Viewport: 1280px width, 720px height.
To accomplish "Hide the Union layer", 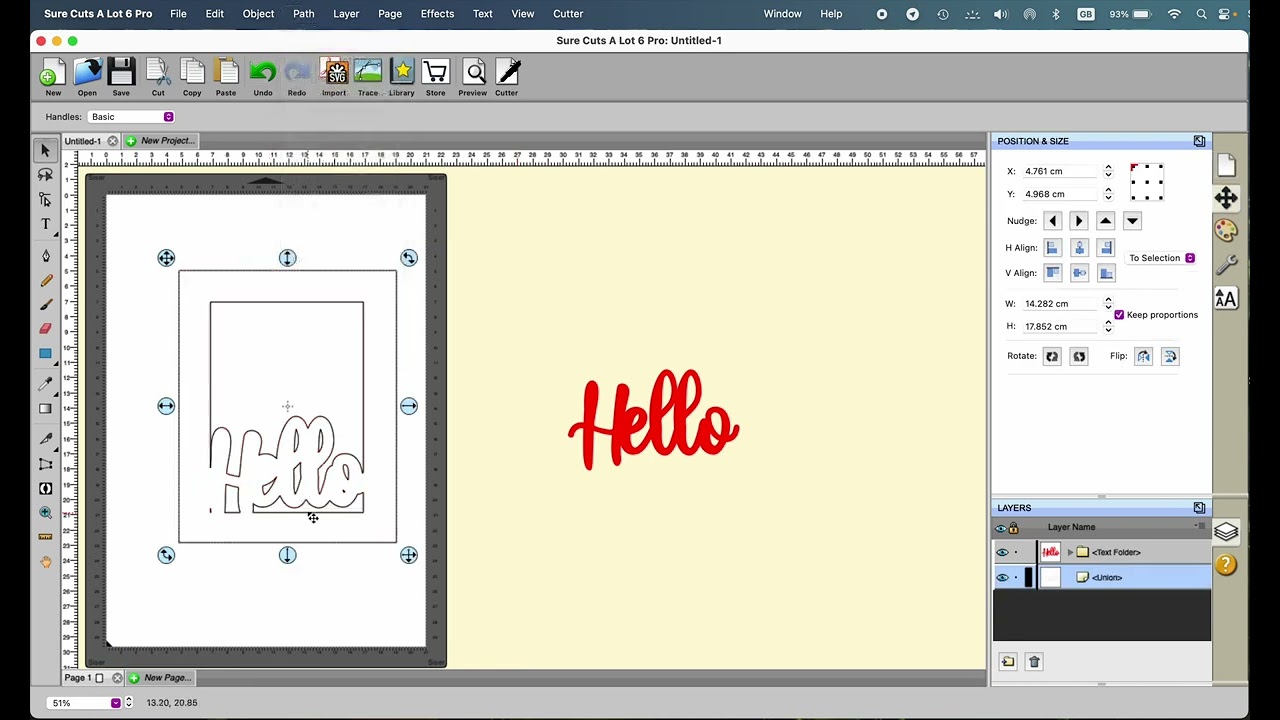I will tap(1002, 577).
